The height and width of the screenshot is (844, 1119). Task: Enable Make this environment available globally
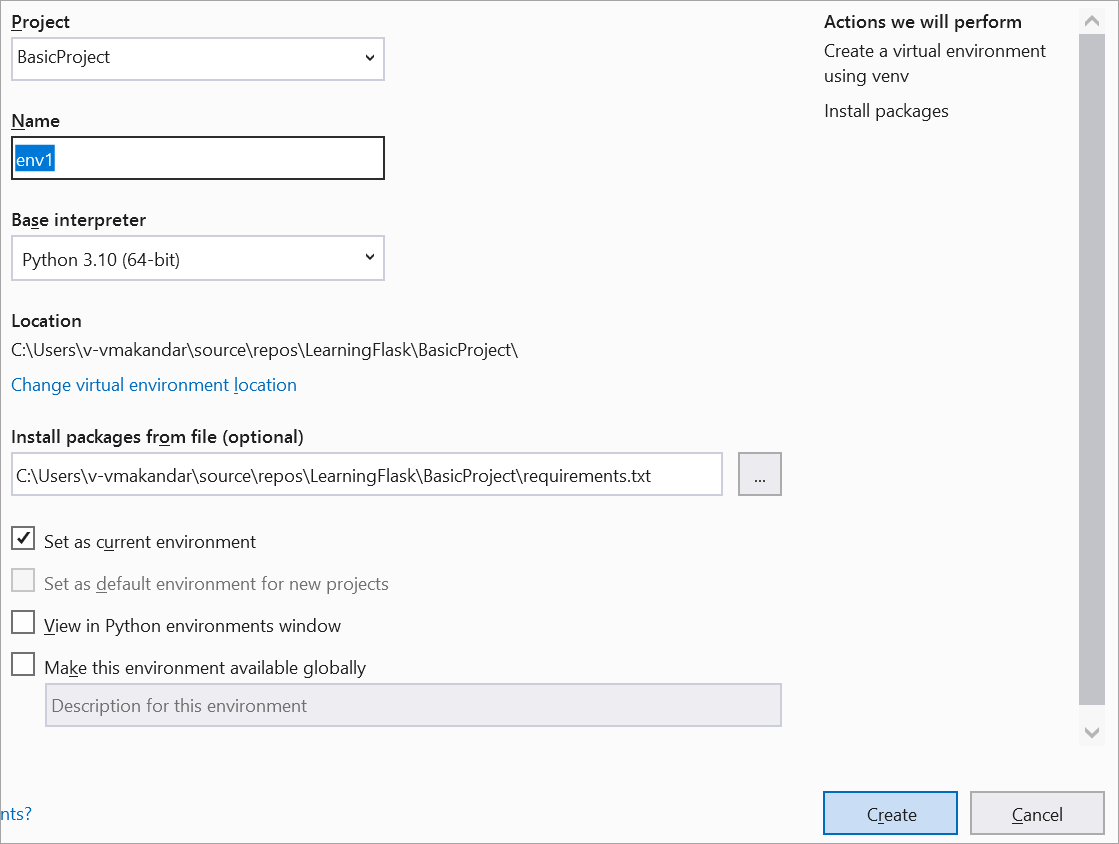click(22, 664)
